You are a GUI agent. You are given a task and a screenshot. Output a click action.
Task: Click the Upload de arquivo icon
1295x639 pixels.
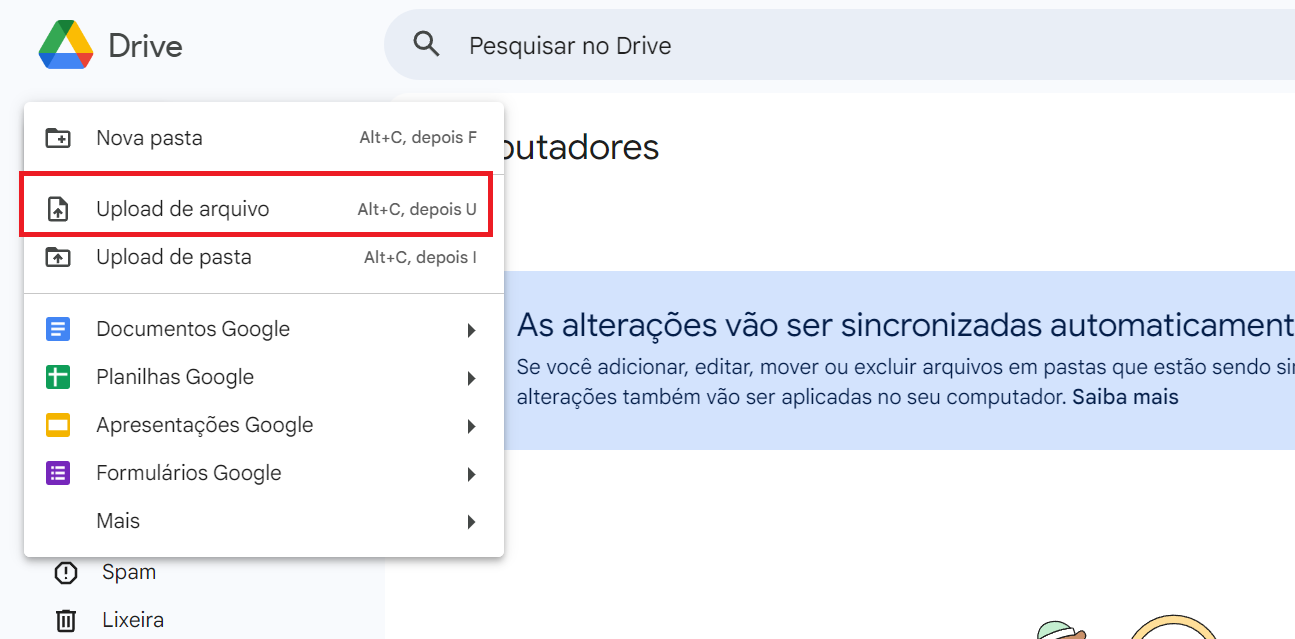point(59,208)
